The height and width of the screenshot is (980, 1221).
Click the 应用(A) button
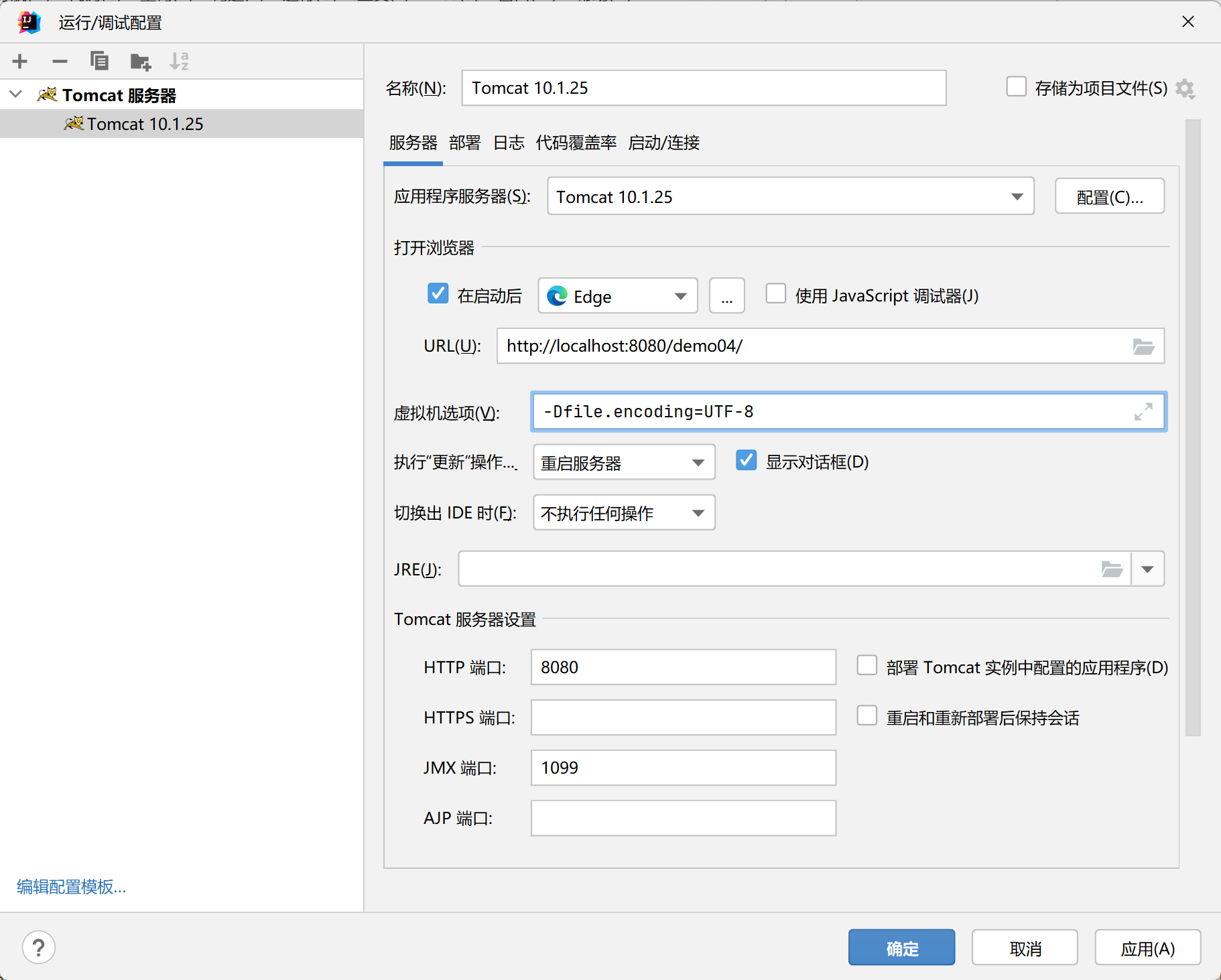click(1148, 947)
